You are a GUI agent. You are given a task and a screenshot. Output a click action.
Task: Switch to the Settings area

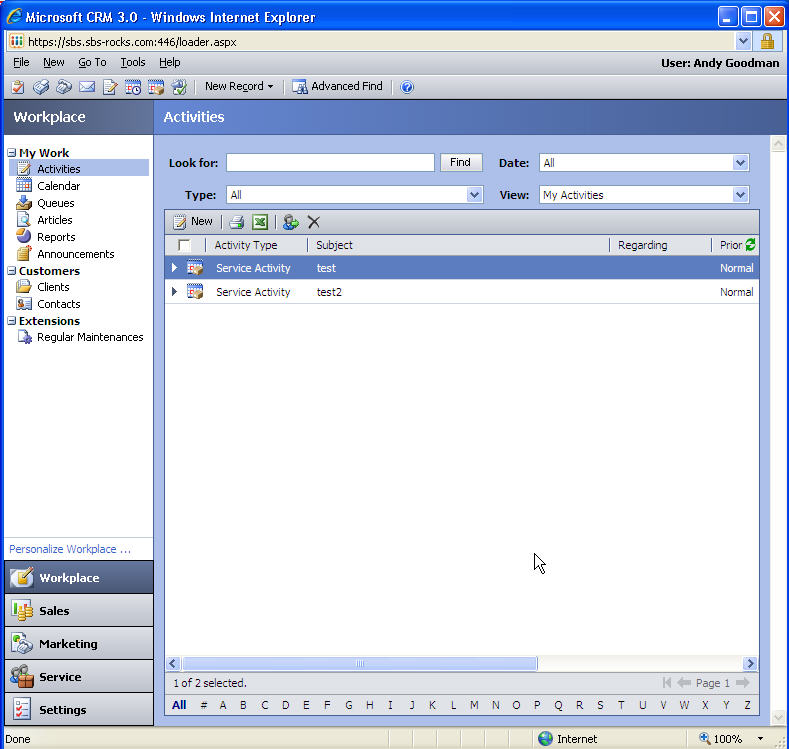point(79,710)
